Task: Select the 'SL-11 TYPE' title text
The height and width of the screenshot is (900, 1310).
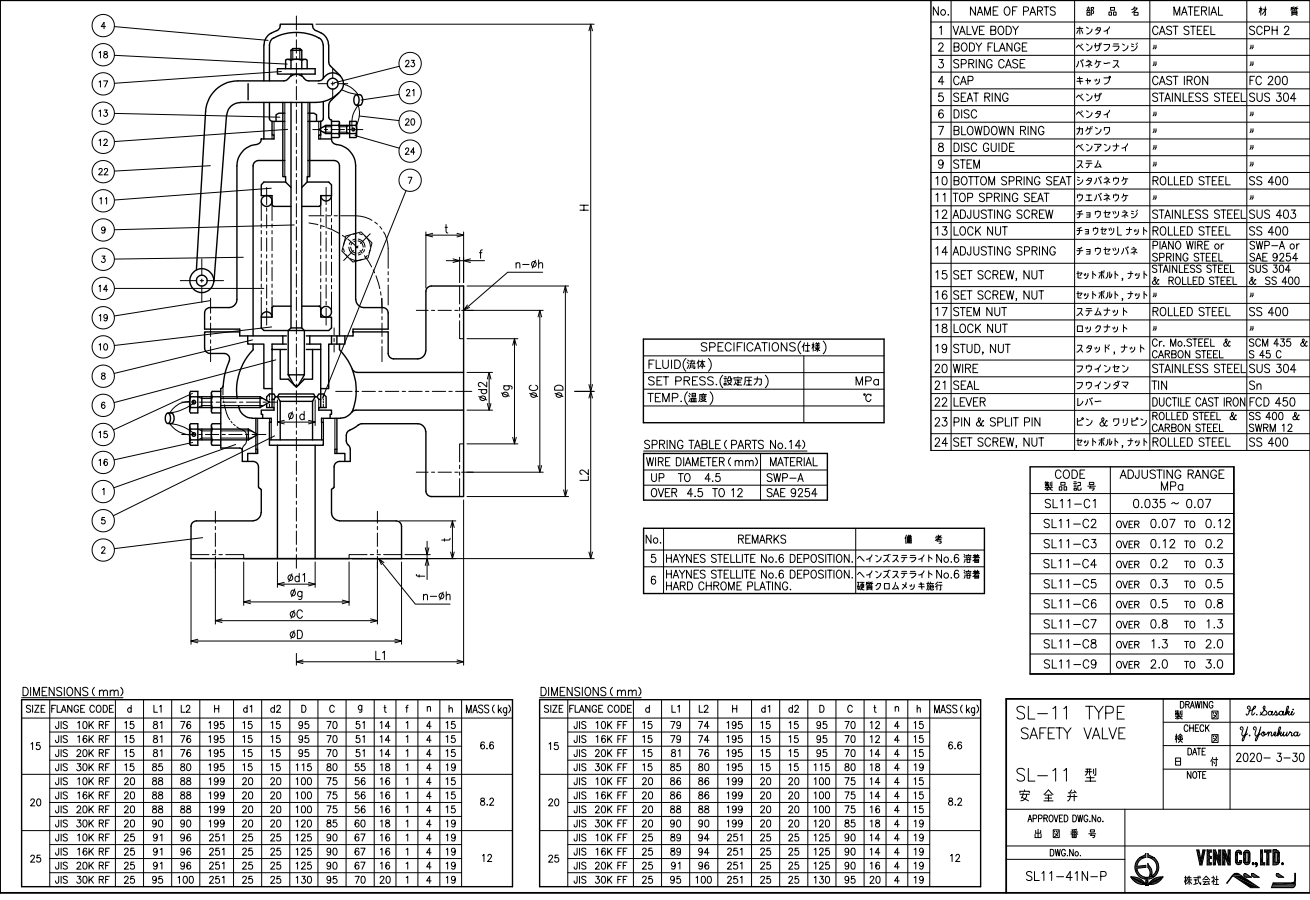Action: (x=1072, y=713)
